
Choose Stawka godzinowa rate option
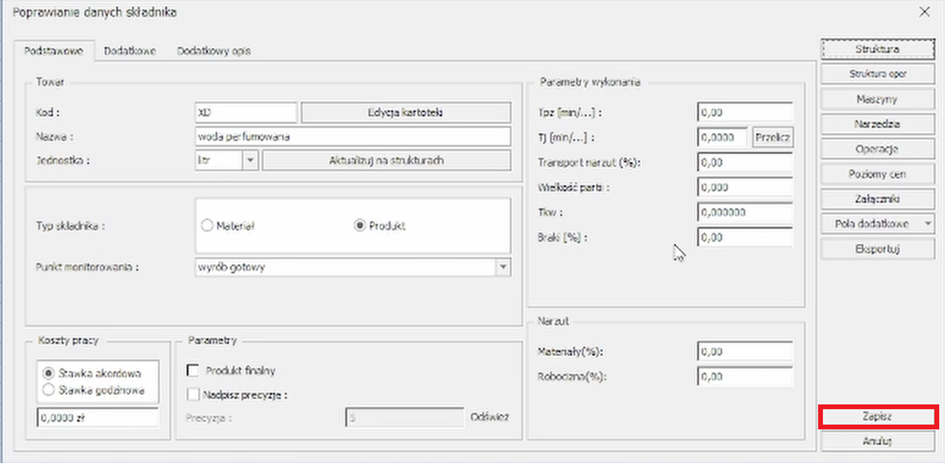45,389
